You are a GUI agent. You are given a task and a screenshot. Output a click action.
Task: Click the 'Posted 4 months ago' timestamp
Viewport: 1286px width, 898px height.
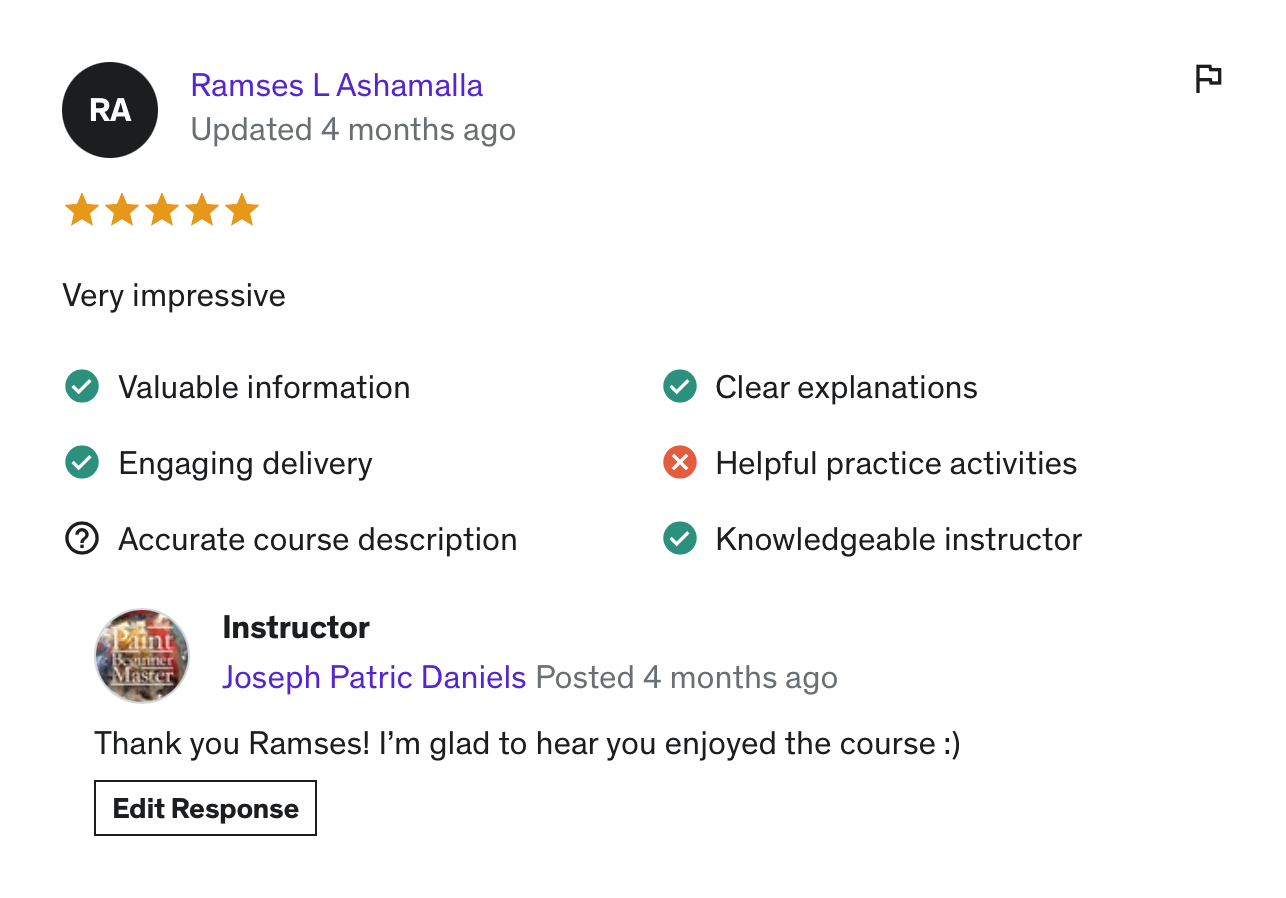coord(686,677)
